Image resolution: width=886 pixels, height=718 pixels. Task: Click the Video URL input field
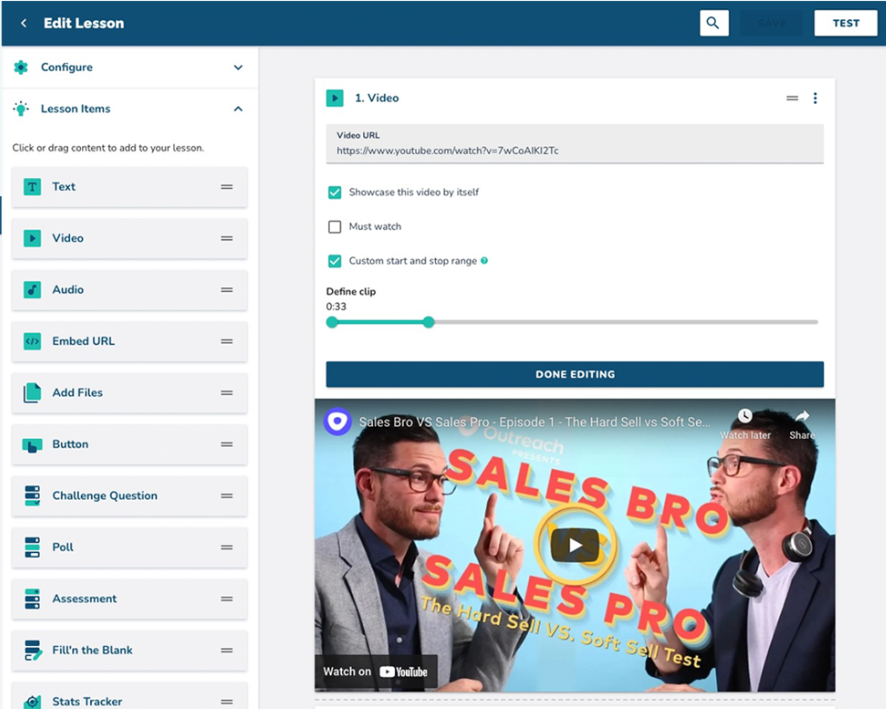click(575, 144)
